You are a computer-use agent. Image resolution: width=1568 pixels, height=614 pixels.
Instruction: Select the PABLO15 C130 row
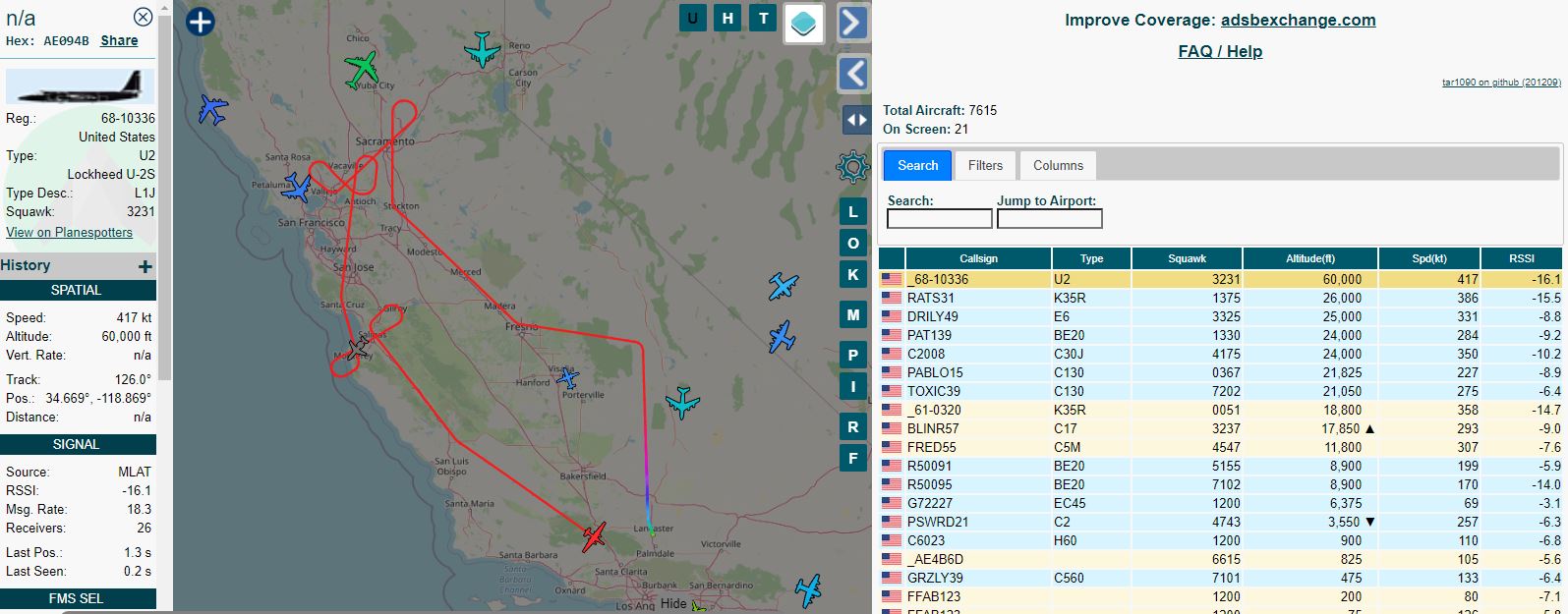click(x=1221, y=372)
